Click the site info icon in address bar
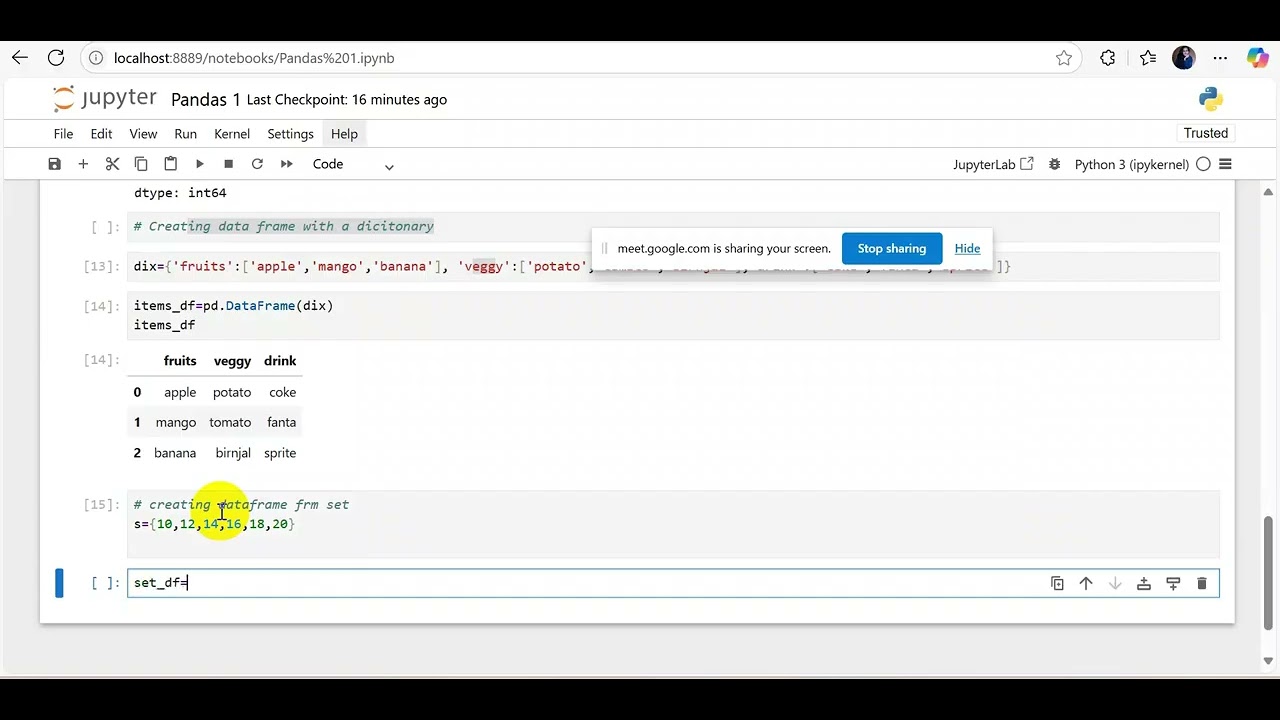Image resolution: width=1280 pixels, height=720 pixels. [96, 58]
